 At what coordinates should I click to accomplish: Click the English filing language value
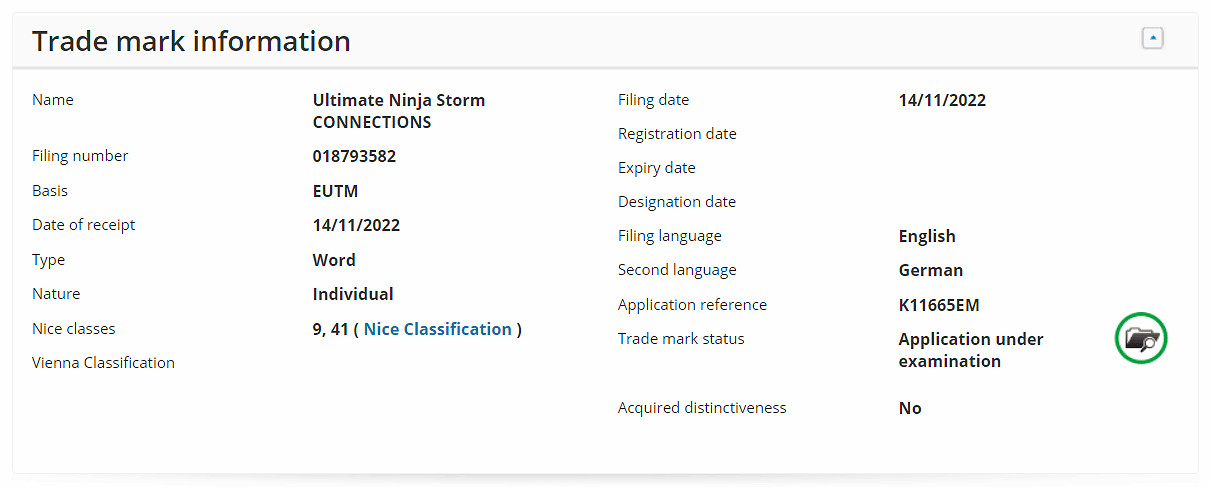click(x=927, y=236)
